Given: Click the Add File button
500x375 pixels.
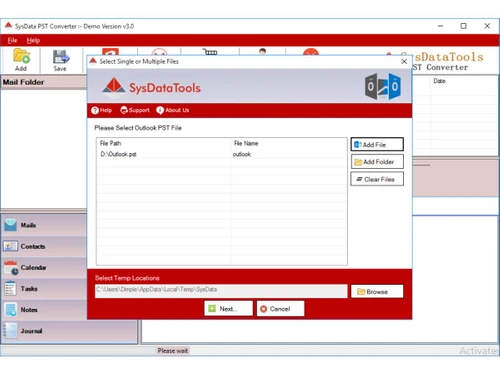Looking at the screenshot, I should [x=377, y=144].
